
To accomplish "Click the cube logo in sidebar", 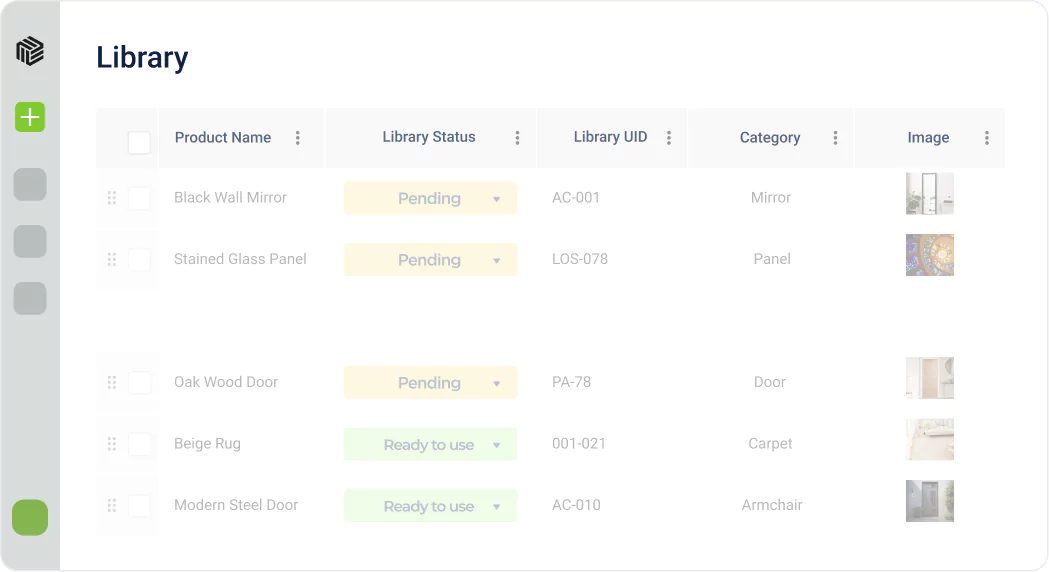I will (x=30, y=51).
